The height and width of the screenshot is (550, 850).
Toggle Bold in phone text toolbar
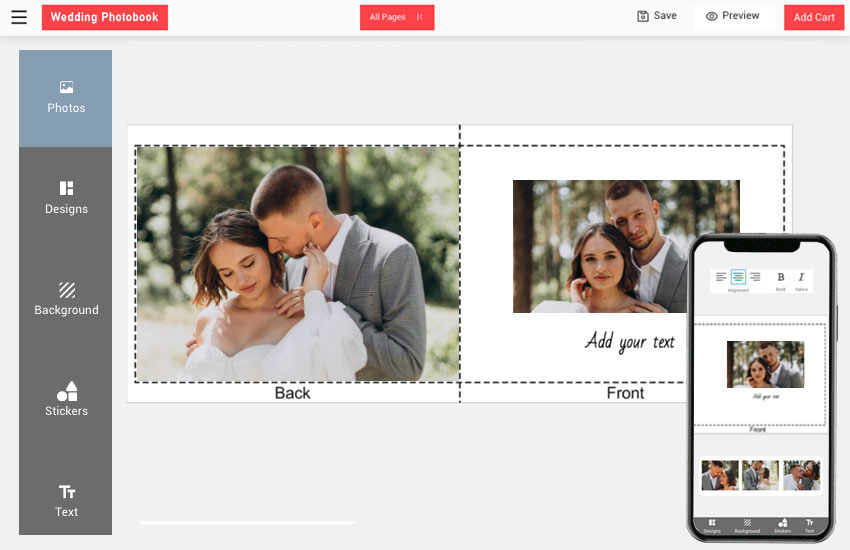pos(781,277)
